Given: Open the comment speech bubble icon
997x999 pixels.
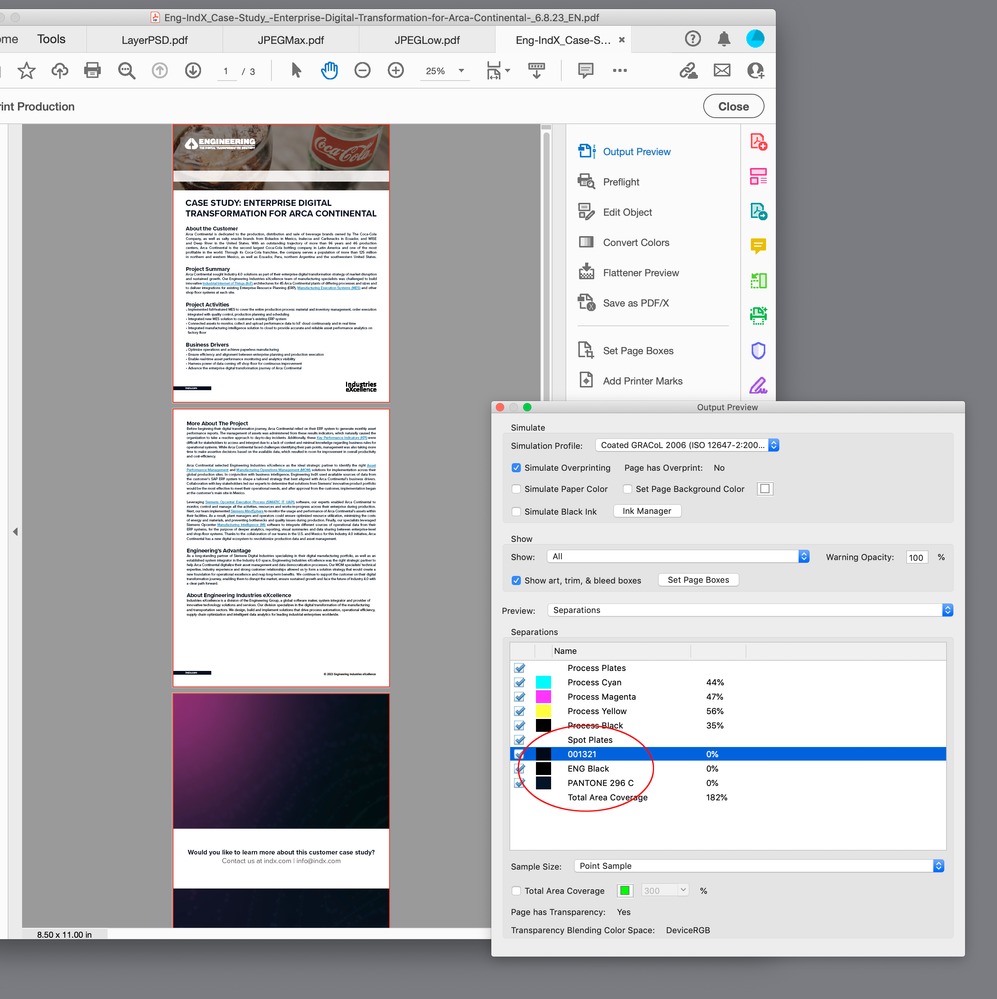Looking at the screenshot, I should tap(585, 70).
